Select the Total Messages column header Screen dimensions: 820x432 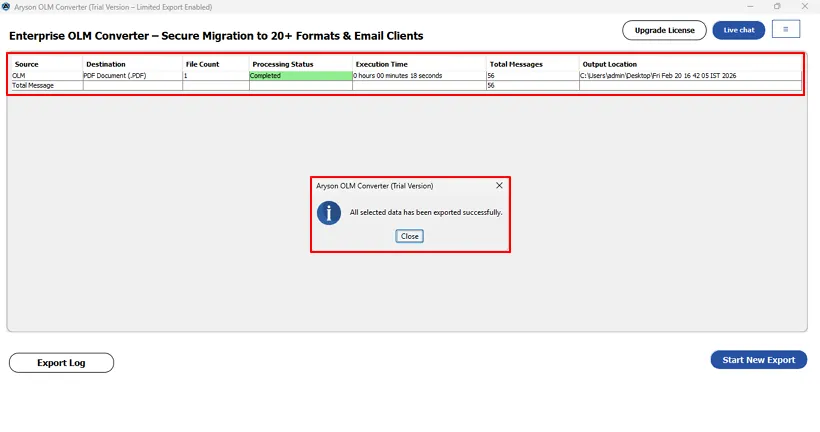pyautogui.click(x=533, y=64)
